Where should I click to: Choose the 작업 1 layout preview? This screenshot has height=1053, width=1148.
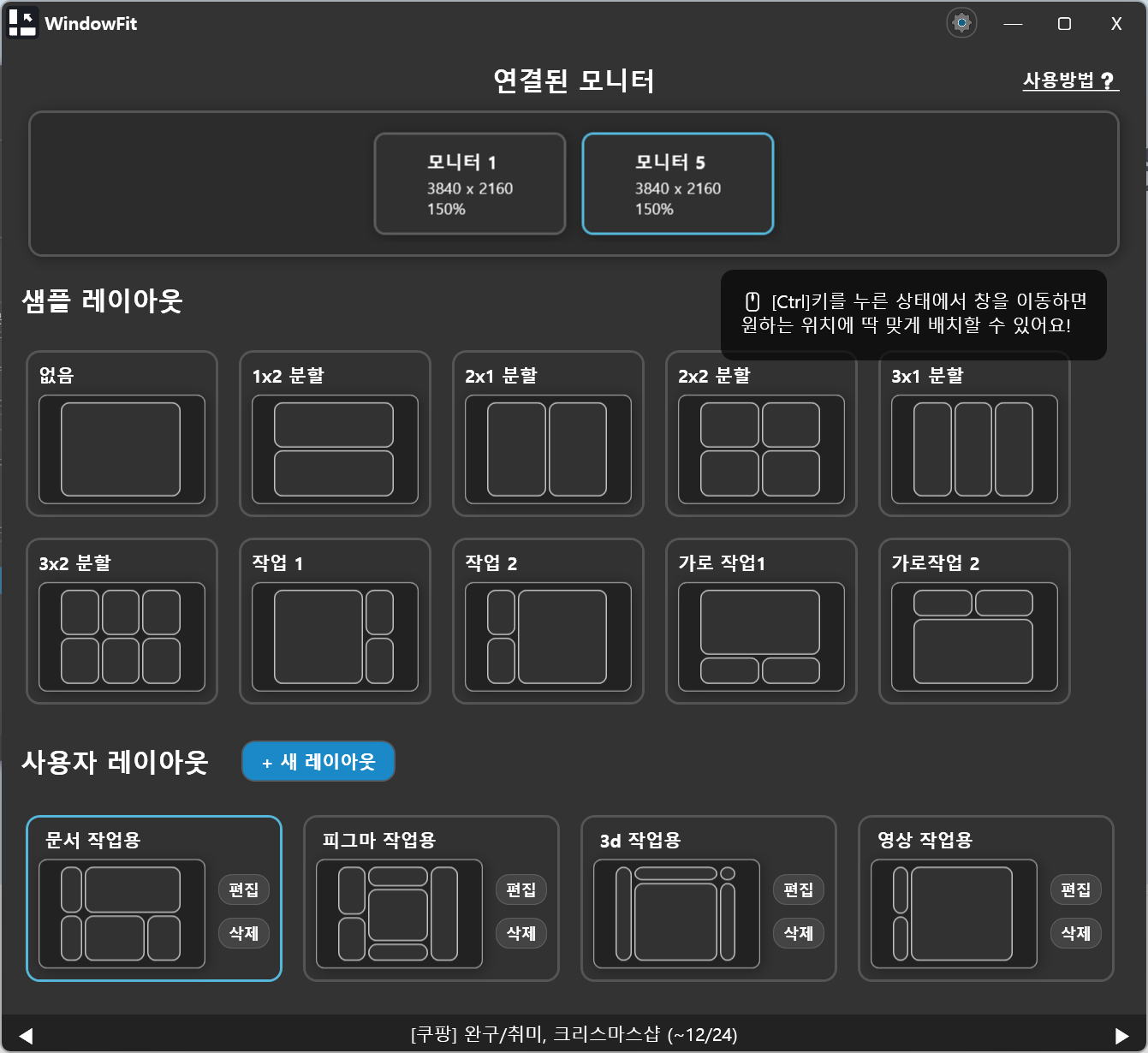[x=334, y=636]
